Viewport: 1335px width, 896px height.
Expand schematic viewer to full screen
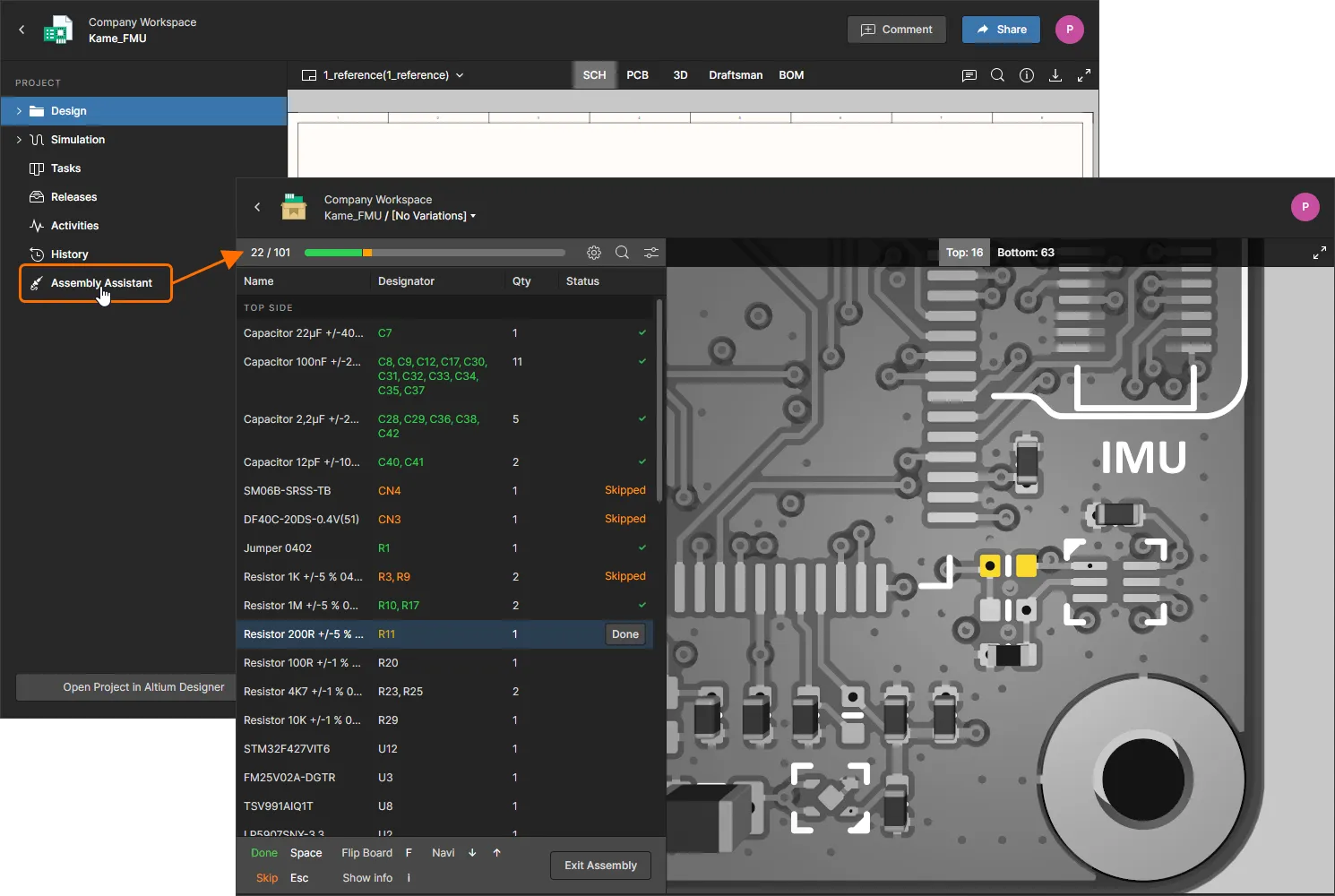click(1084, 75)
